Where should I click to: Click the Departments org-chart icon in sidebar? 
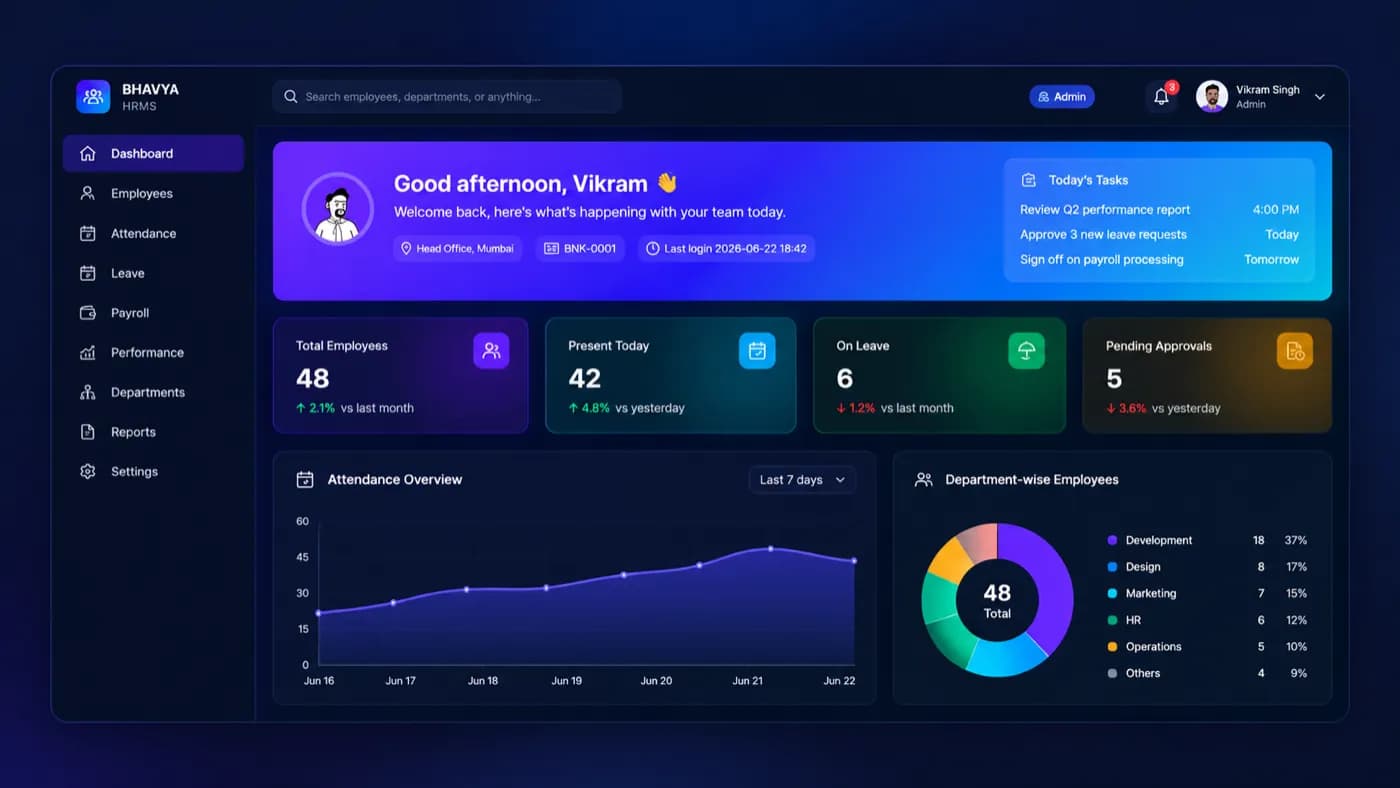pos(88,393)
